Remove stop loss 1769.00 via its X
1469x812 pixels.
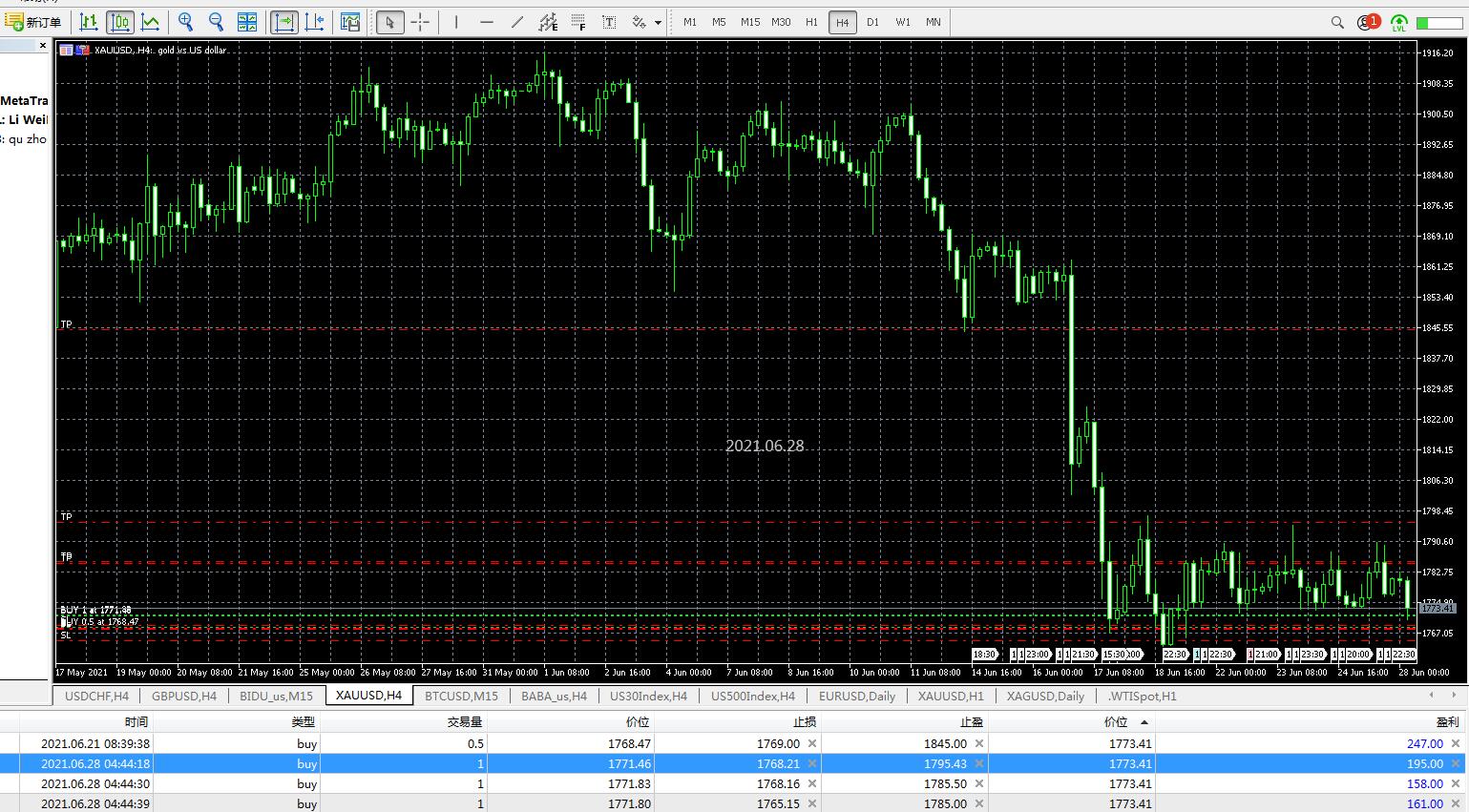coord(812,743)
